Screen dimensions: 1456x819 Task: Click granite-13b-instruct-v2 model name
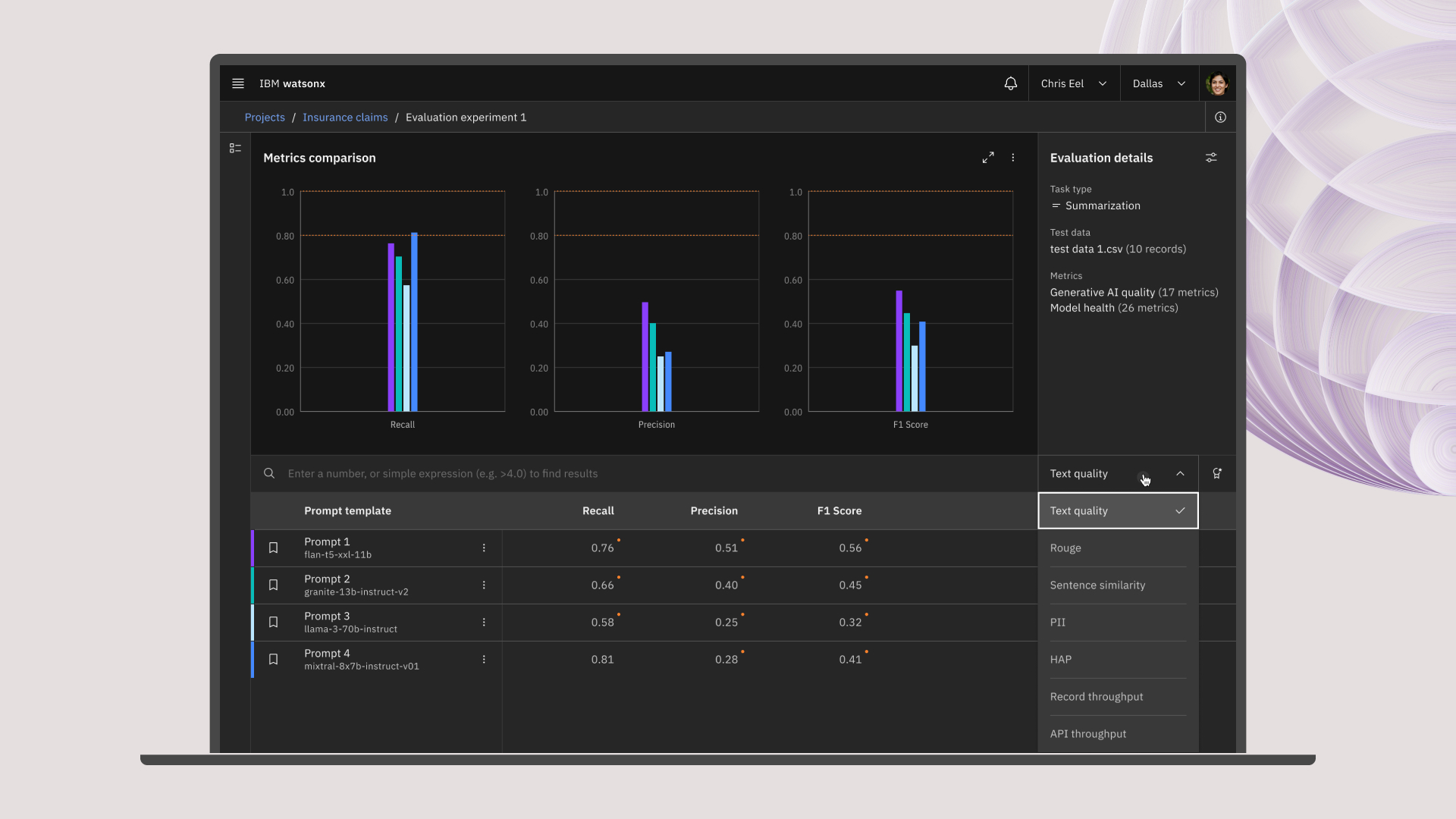click(x=356, y=592)
